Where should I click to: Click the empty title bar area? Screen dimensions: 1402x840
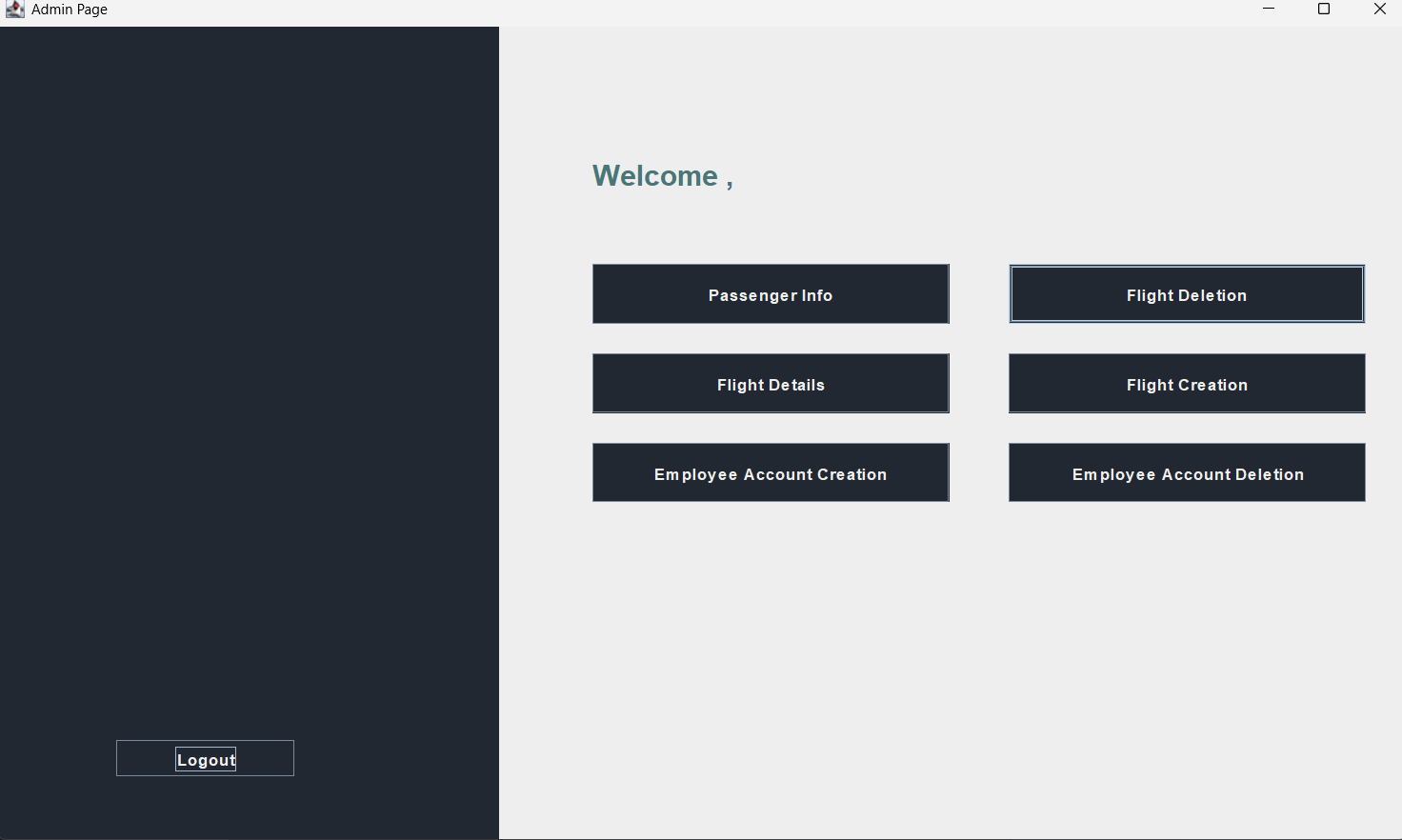(667, 10)
